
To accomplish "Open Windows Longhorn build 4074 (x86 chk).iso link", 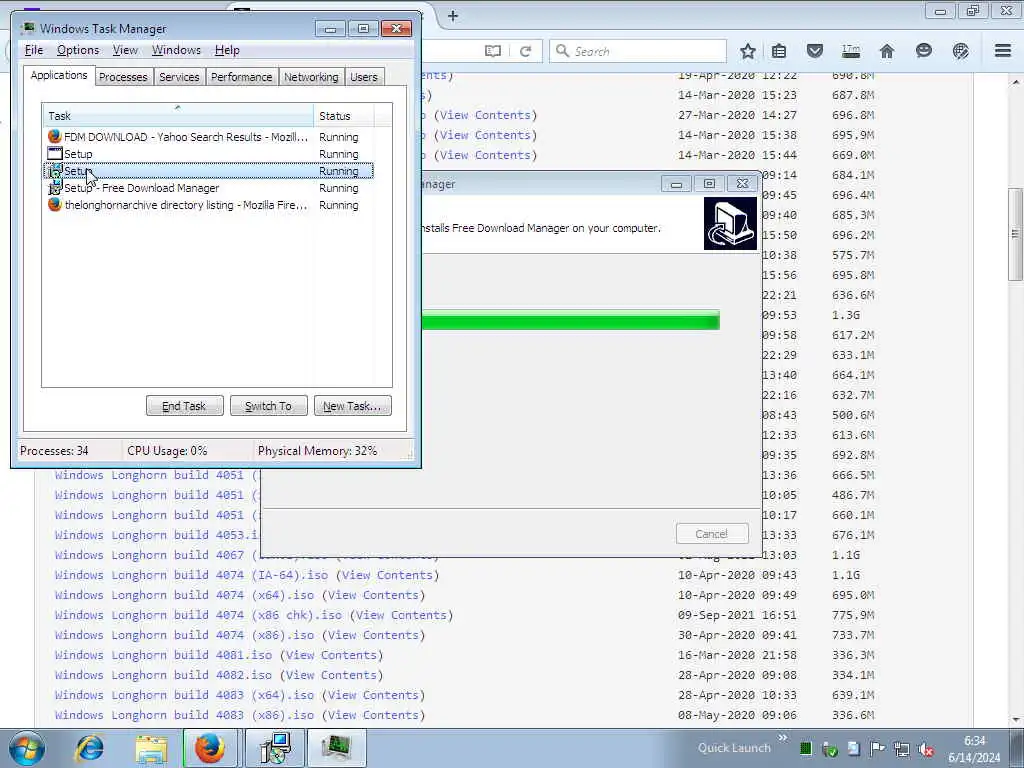I will click(x=199, y=615).
